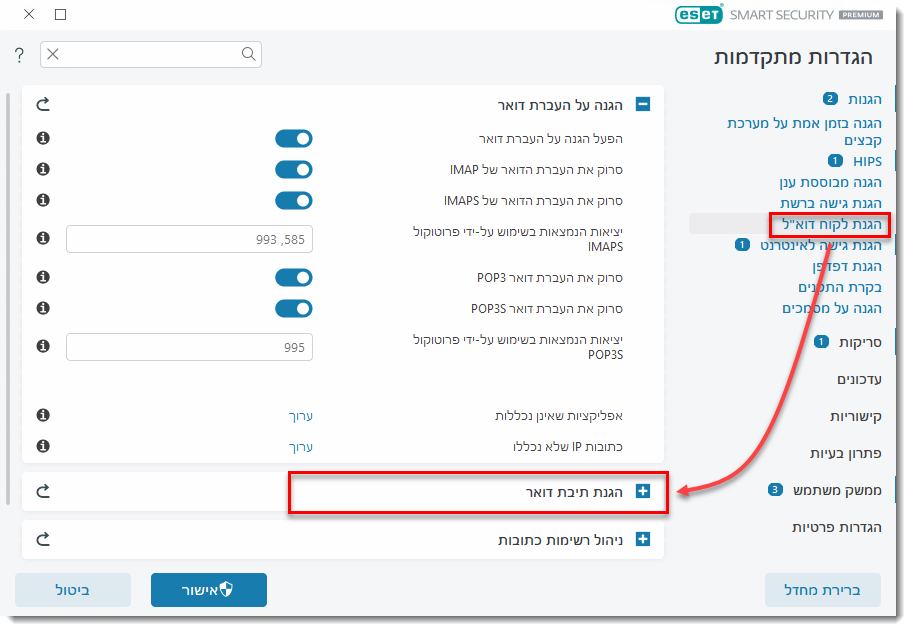Click badge 1 next to הגנת גישה לאינטרנט
Image resolution: width=911 pixels, height=631 pixels.
(743, 245)
